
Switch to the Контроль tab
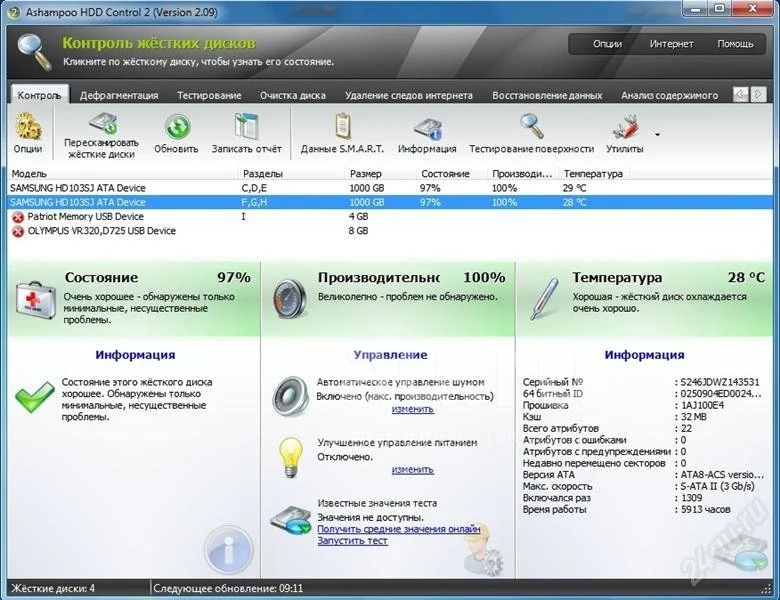(40, 95)
